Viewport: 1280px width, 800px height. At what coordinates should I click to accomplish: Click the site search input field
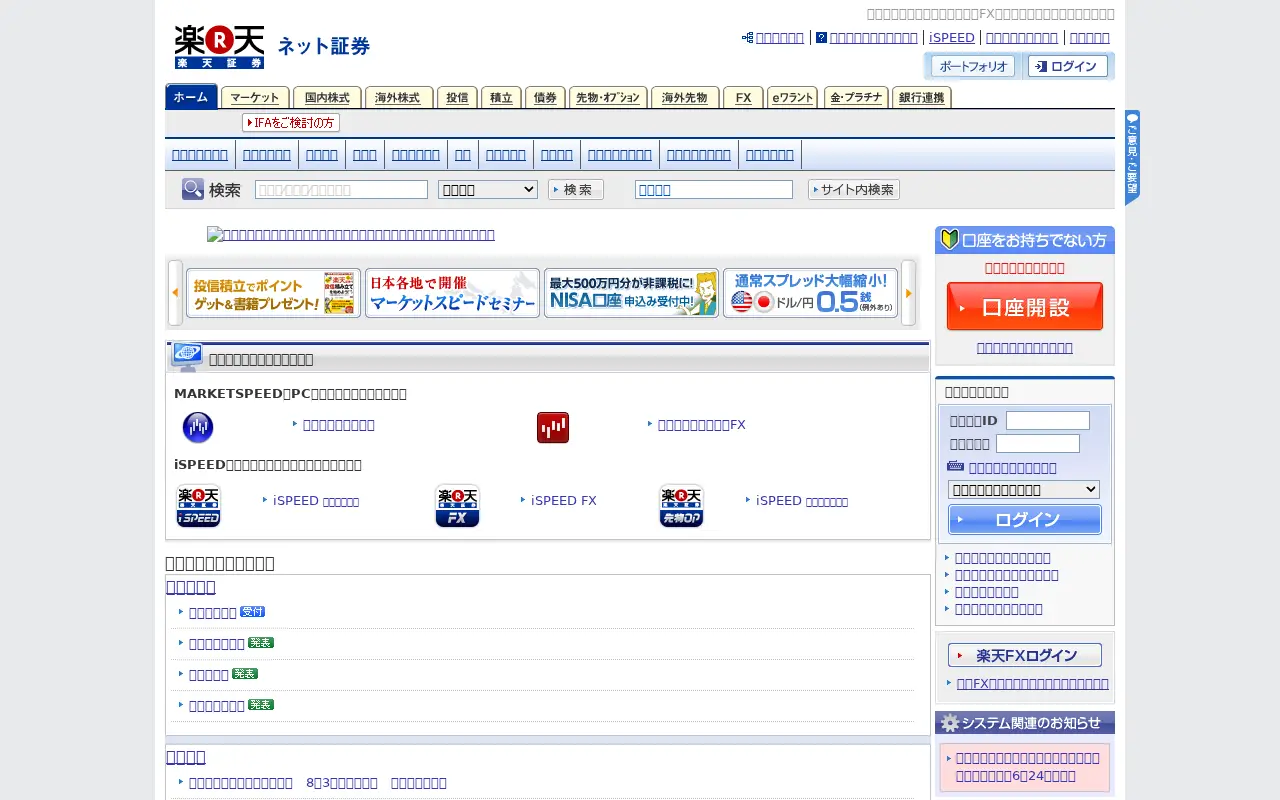click(x=714, y=189)
